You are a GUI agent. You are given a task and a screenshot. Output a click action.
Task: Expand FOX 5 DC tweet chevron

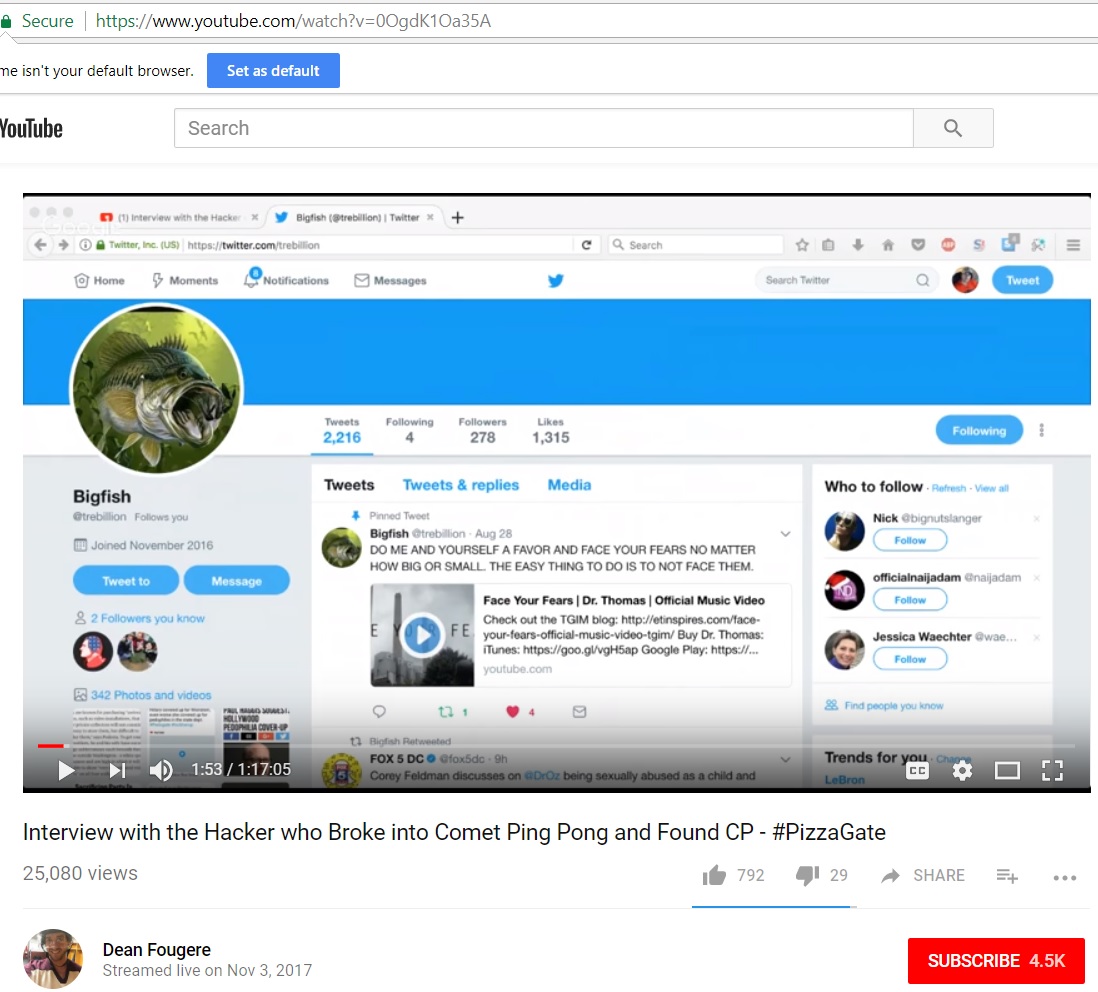pos(785,759)
